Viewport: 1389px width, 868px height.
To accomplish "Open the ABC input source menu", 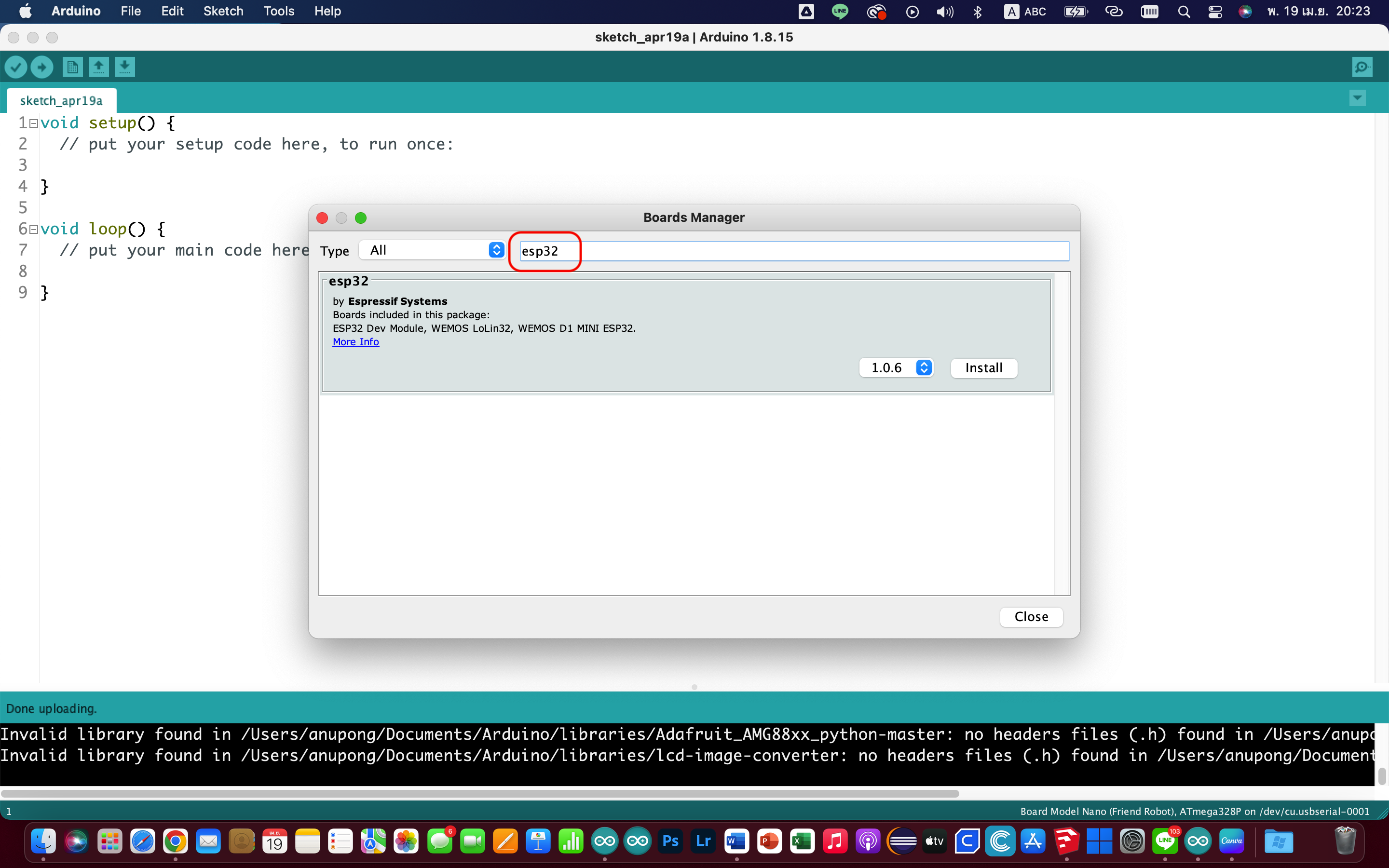I will pyautogui.click(x=1026, y=12).
